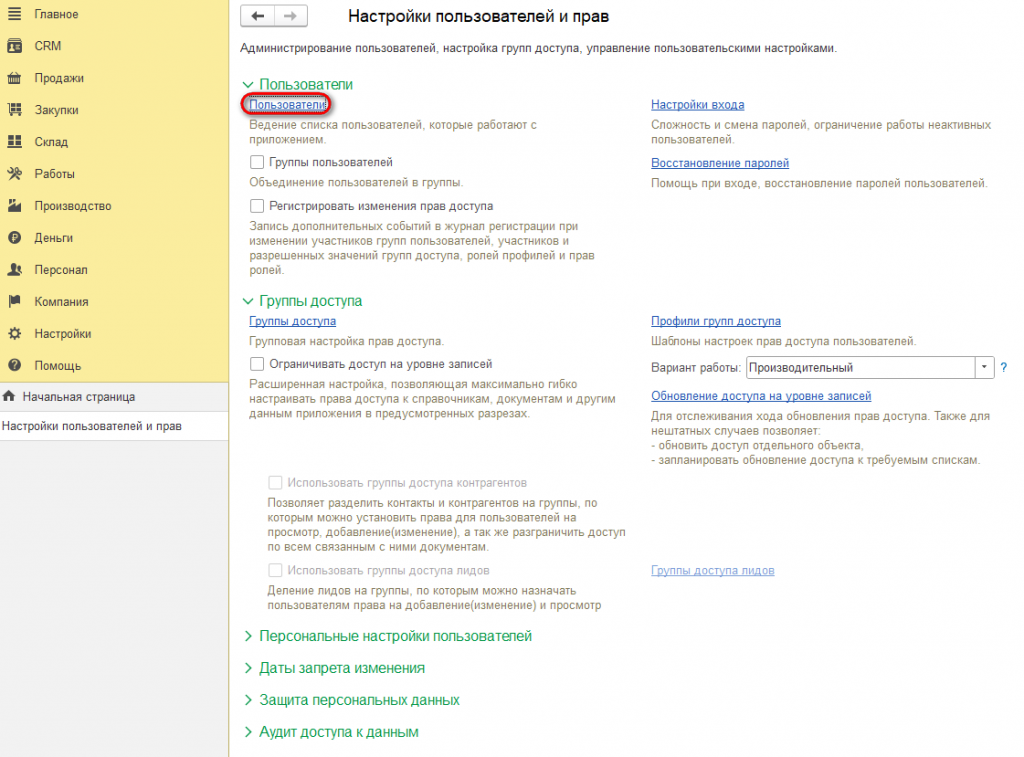
Task: Open CRM section icon
Action: (x=14, y=46)
